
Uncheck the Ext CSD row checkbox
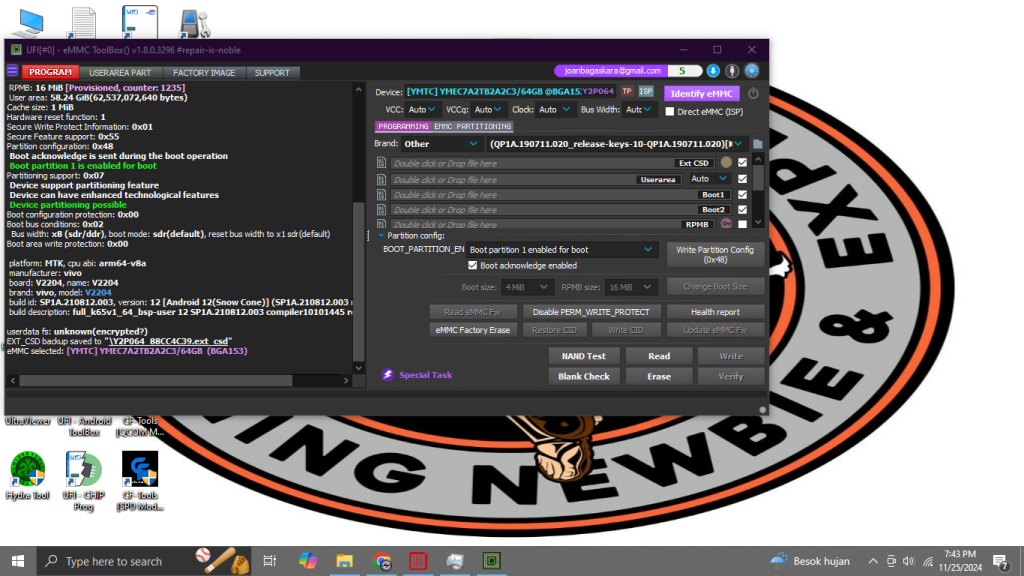point(743,163)
